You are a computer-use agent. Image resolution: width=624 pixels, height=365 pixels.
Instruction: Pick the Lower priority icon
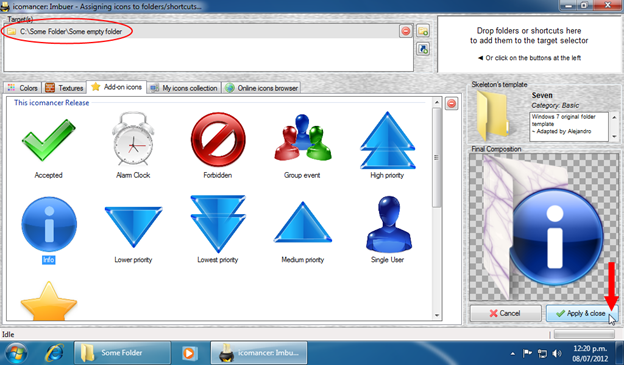[133, 226]
